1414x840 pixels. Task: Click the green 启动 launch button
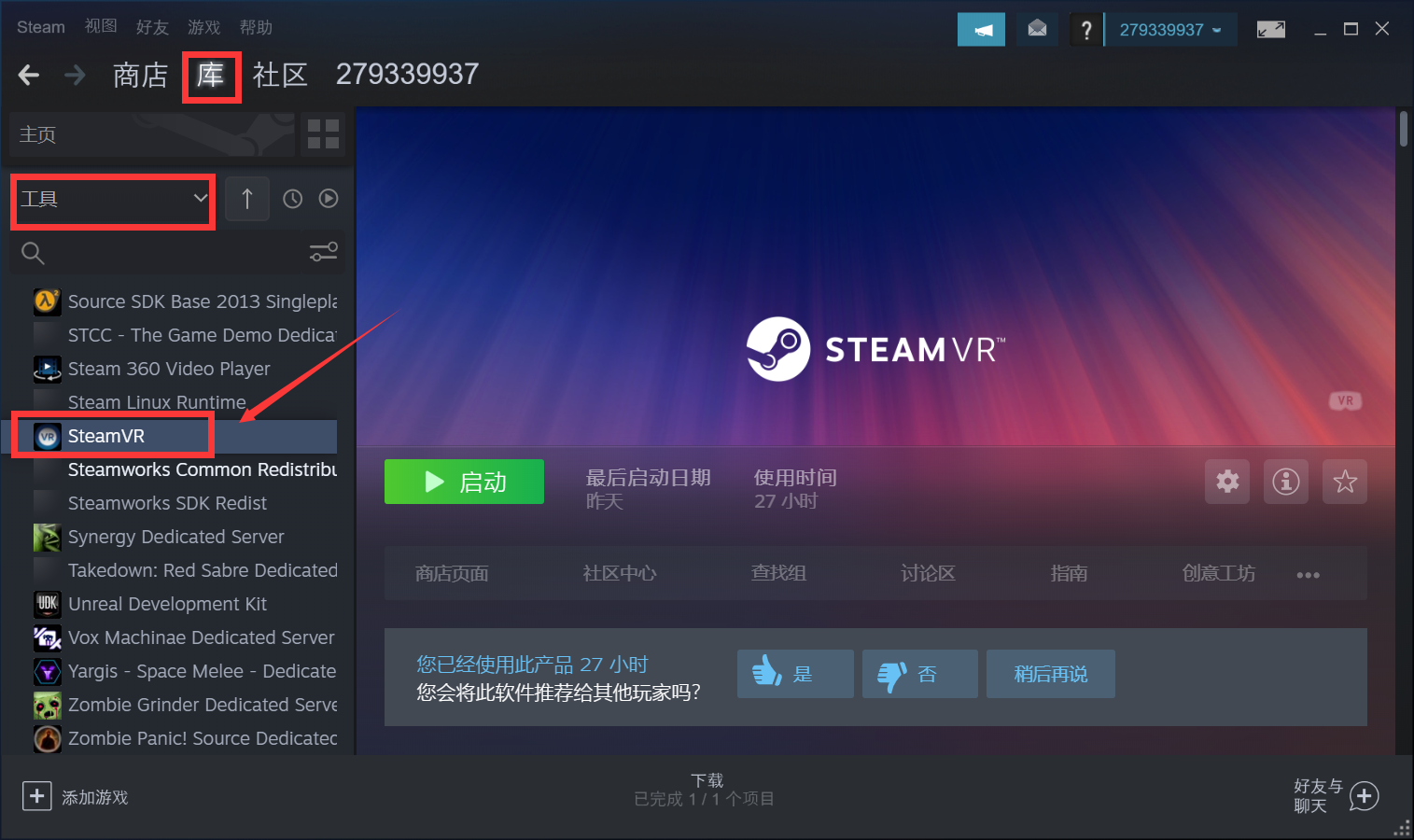click(464, 482)
